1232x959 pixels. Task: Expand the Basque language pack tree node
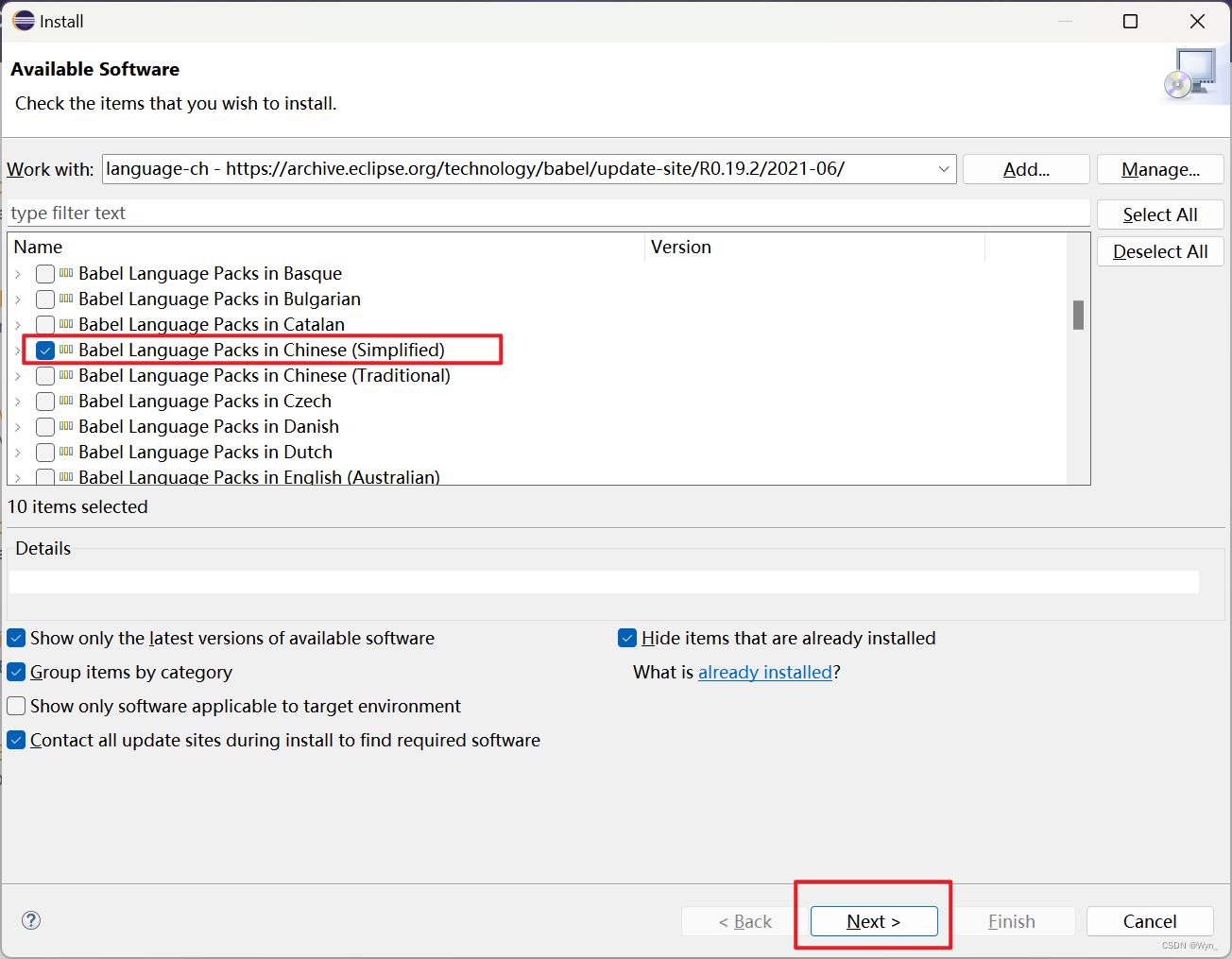(x=18, y=274)
